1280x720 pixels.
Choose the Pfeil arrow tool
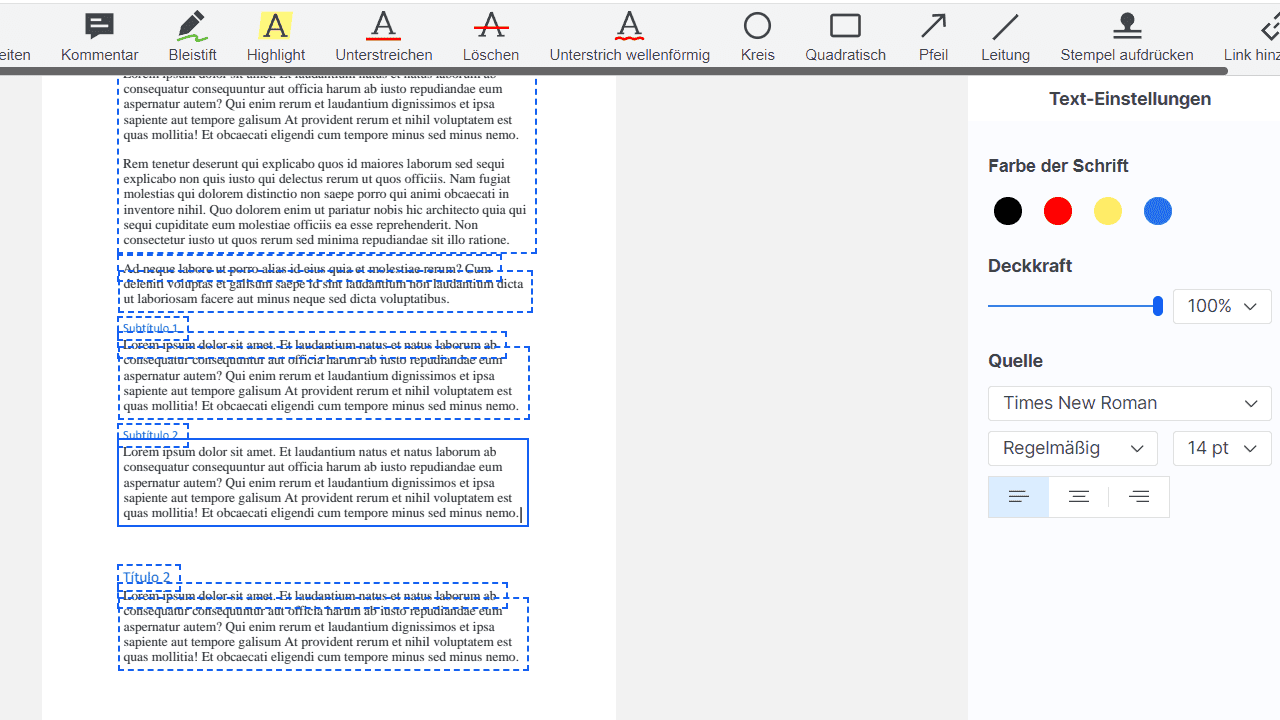(933, 37)
